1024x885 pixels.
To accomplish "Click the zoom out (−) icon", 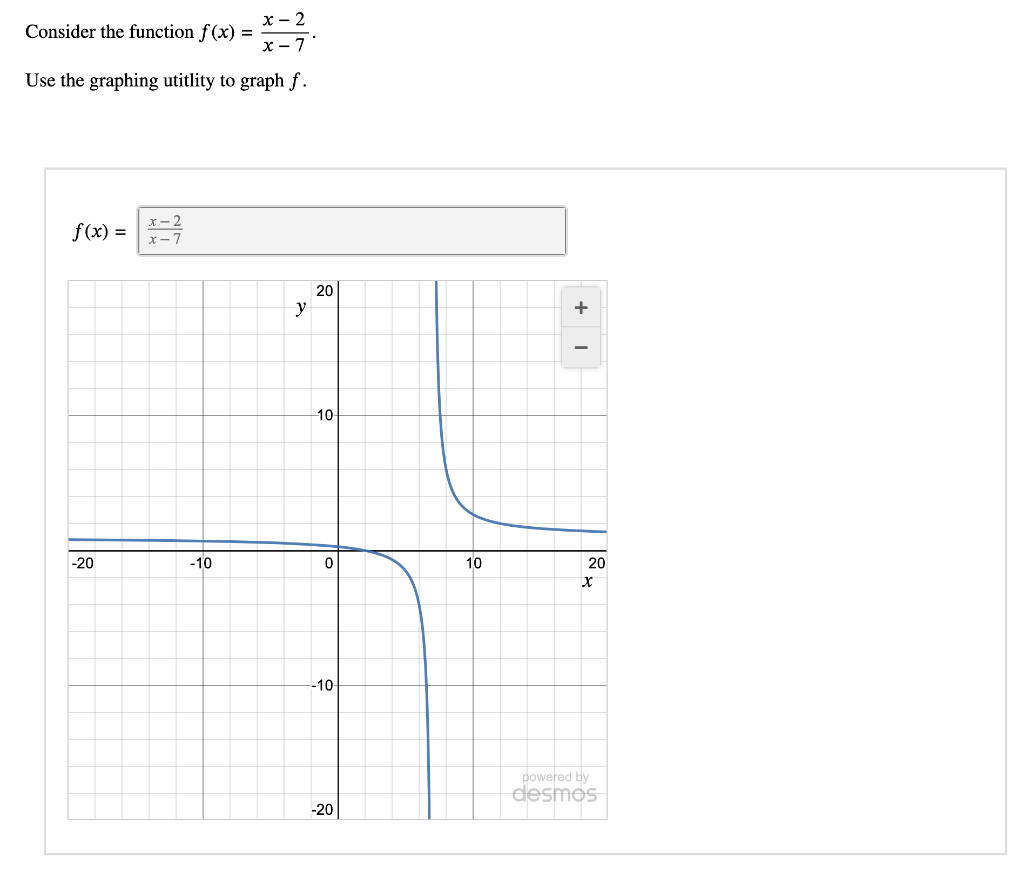I will 580,346.
